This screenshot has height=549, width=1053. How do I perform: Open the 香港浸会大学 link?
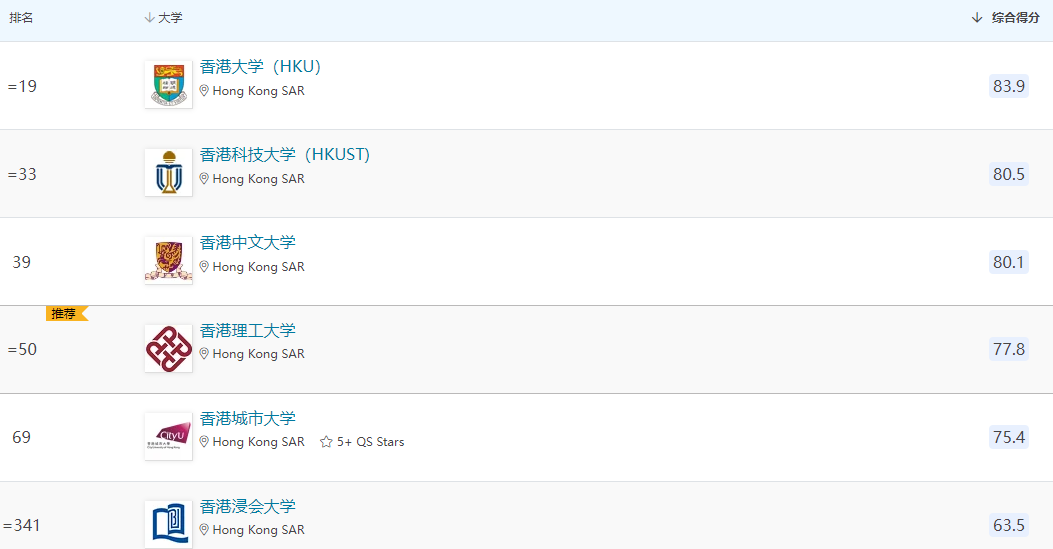point(248,506)
